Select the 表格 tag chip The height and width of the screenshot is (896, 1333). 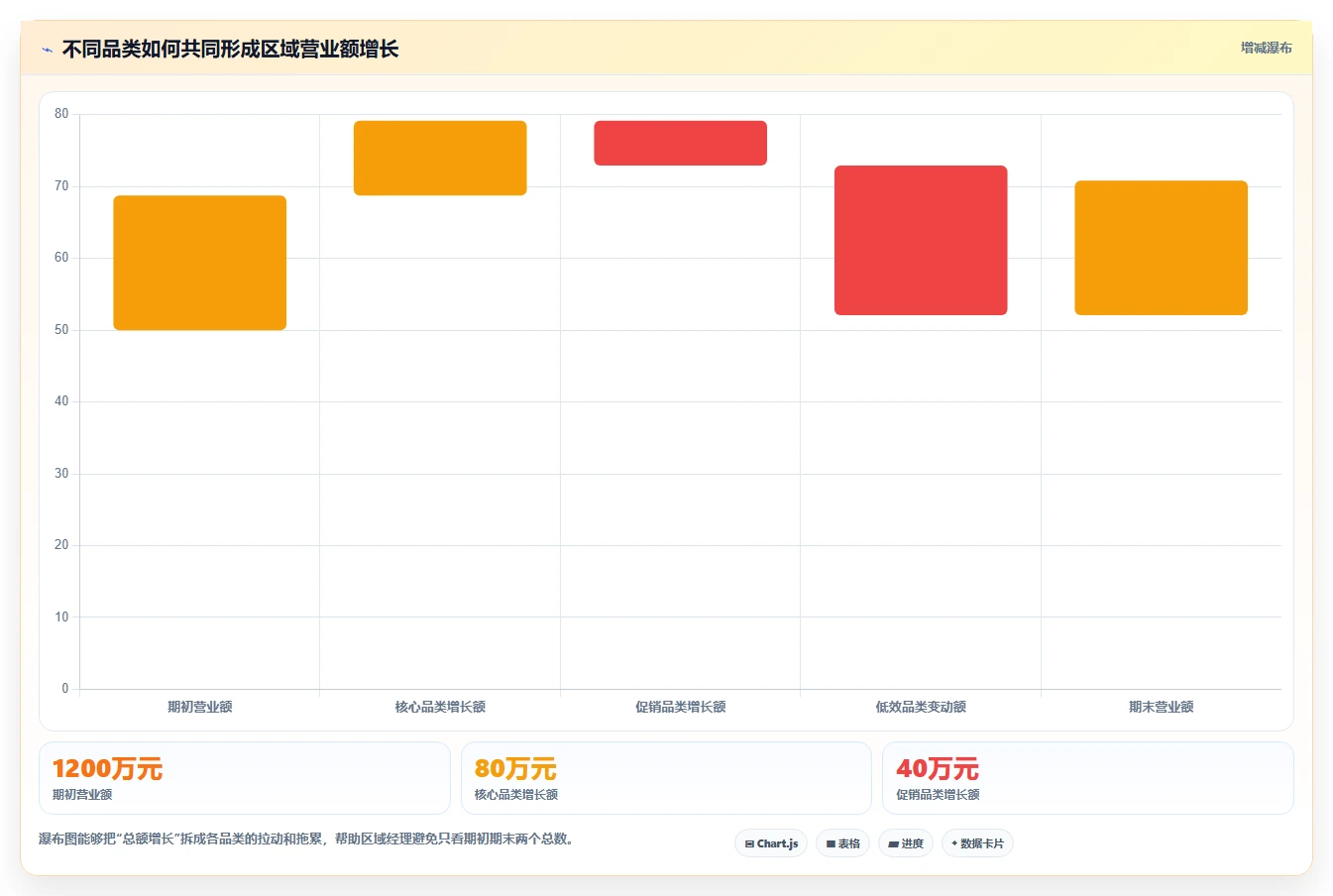[842, 843]
